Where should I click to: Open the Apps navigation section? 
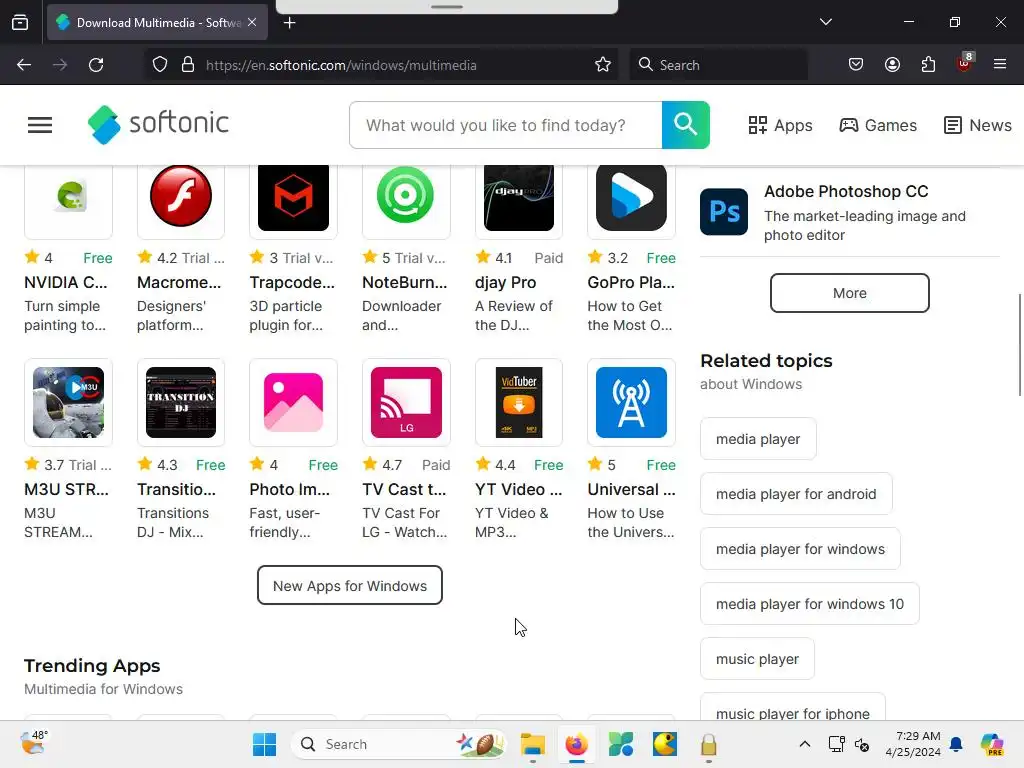pos(780,125)
